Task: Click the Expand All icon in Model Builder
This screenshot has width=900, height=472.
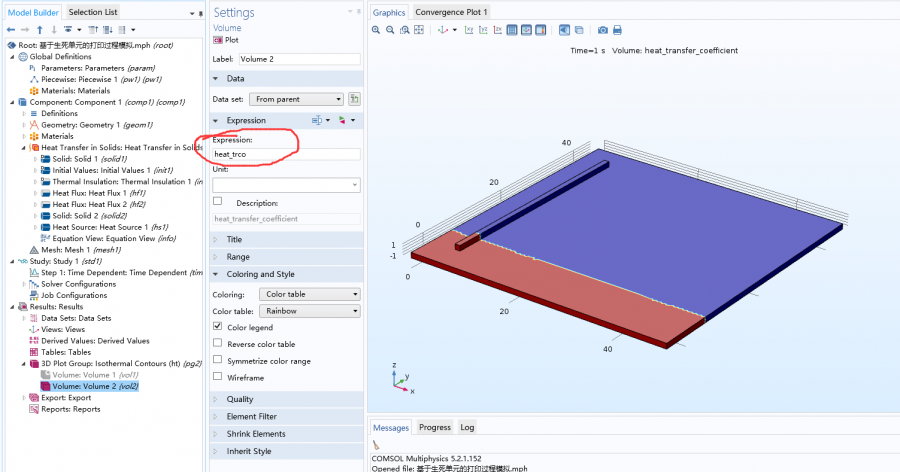Action: (x=107, y=29)
